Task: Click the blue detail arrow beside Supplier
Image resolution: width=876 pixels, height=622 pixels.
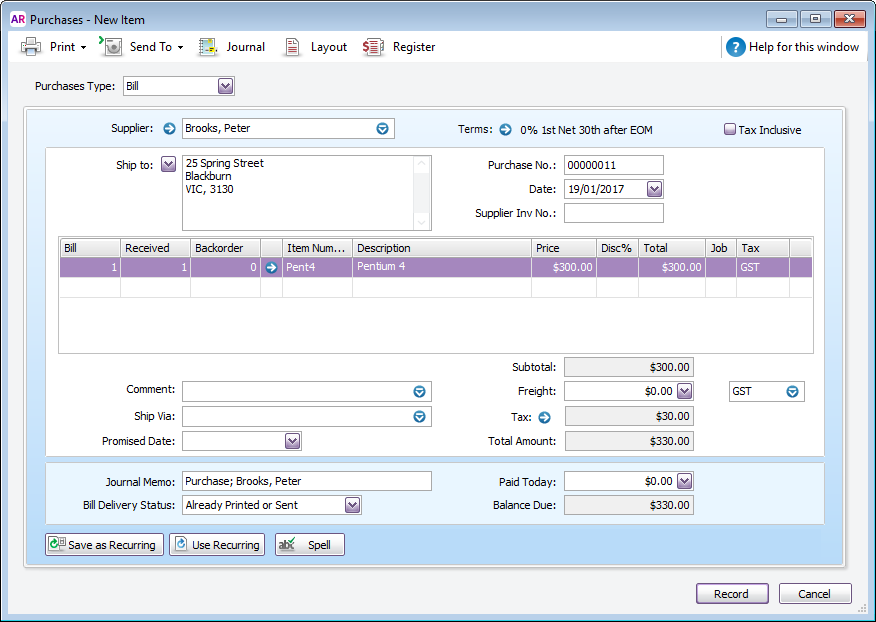Action: coord(168,128)
